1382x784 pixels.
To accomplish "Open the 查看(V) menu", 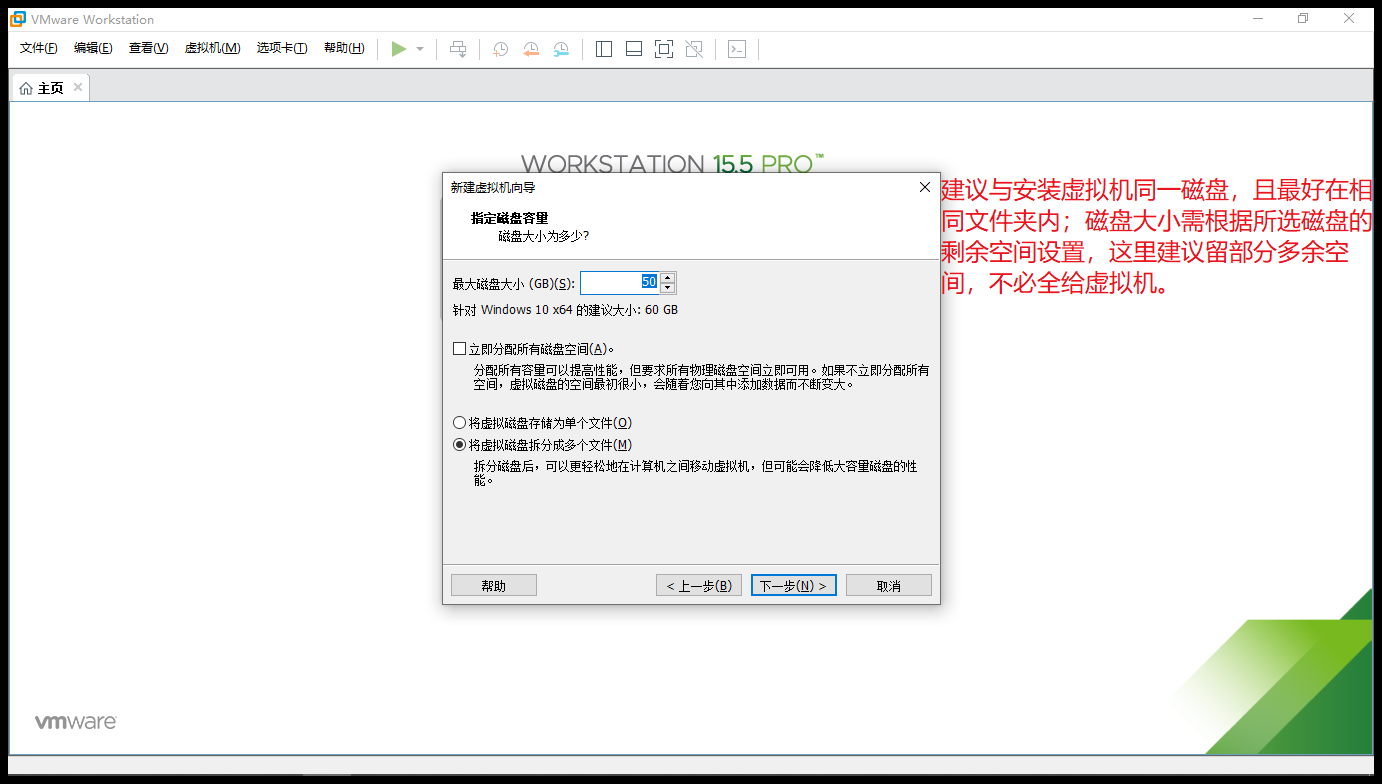I will (148, 48).
